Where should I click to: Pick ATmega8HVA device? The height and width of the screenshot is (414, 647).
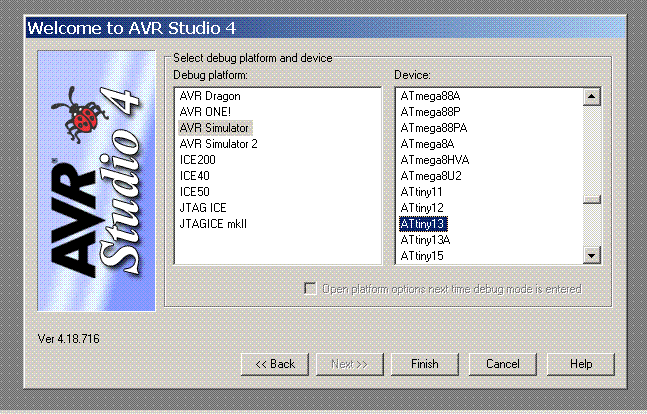tap(435, 160)
